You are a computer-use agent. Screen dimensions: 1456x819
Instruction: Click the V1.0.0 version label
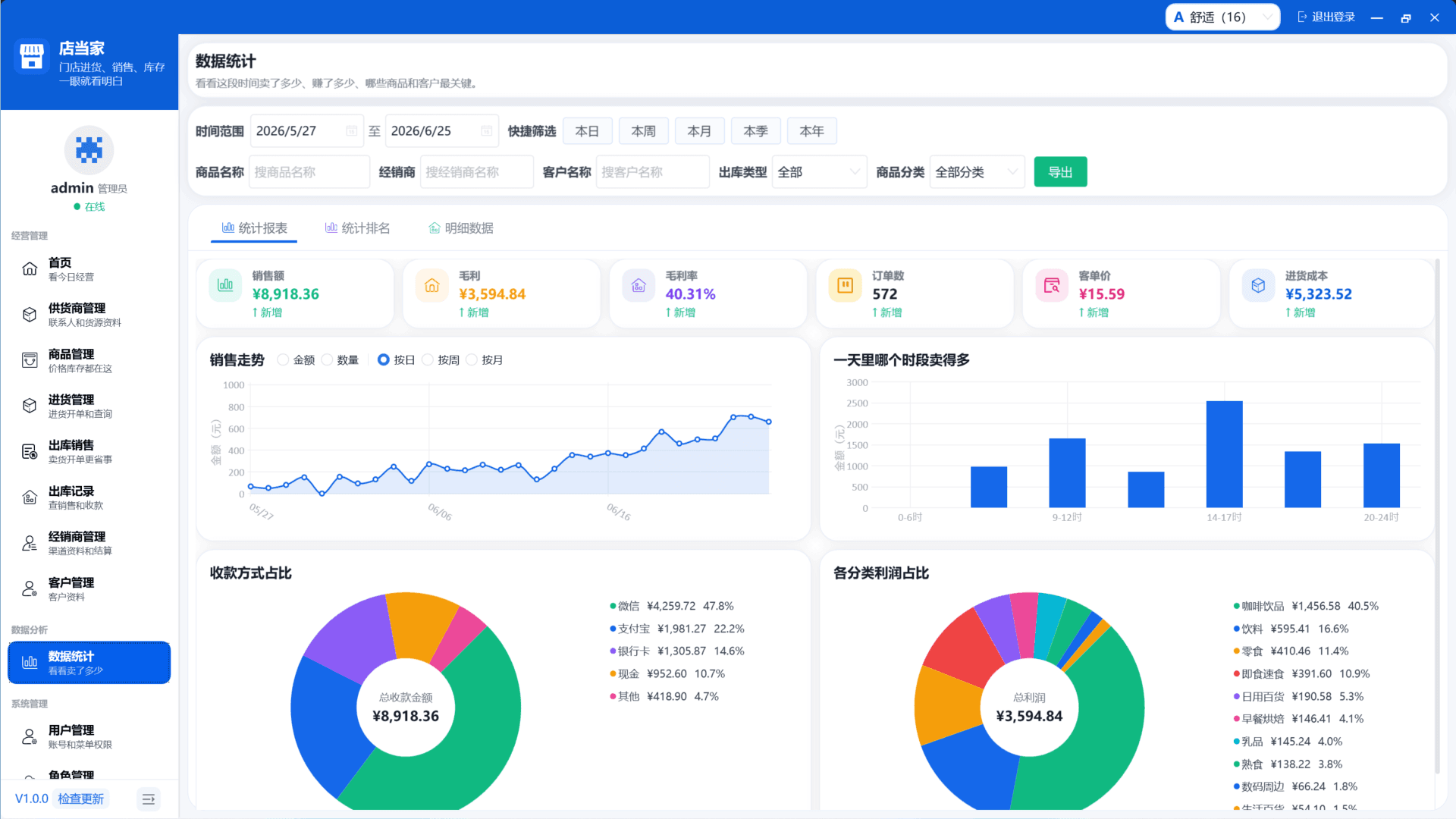coord(31,799)
